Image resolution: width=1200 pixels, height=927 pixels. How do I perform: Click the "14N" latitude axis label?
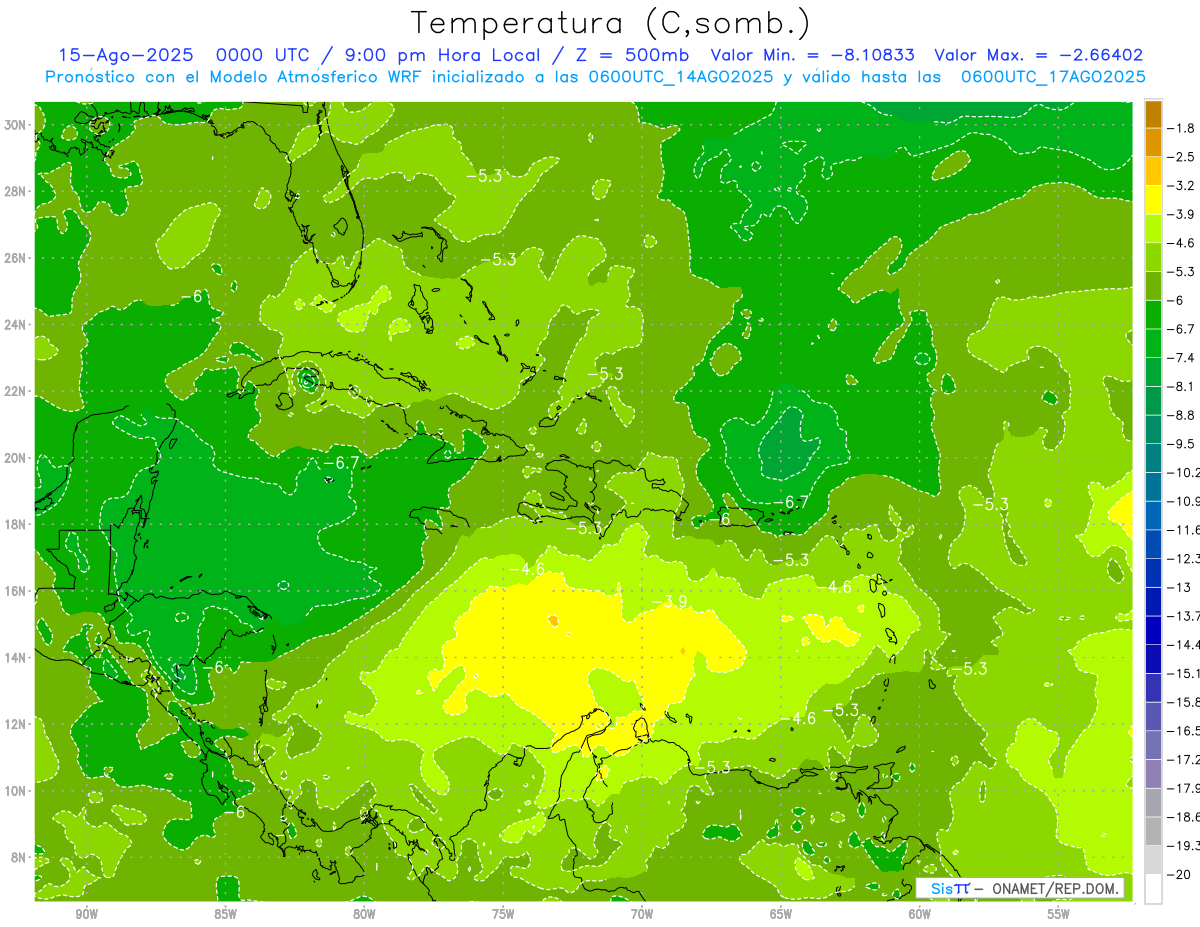click(16, 657)
